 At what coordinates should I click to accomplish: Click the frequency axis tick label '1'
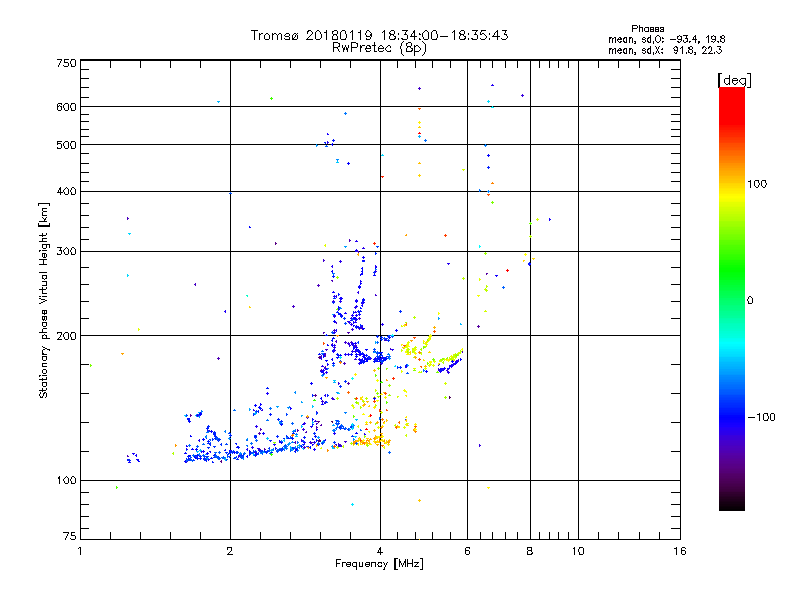[80, 551]
